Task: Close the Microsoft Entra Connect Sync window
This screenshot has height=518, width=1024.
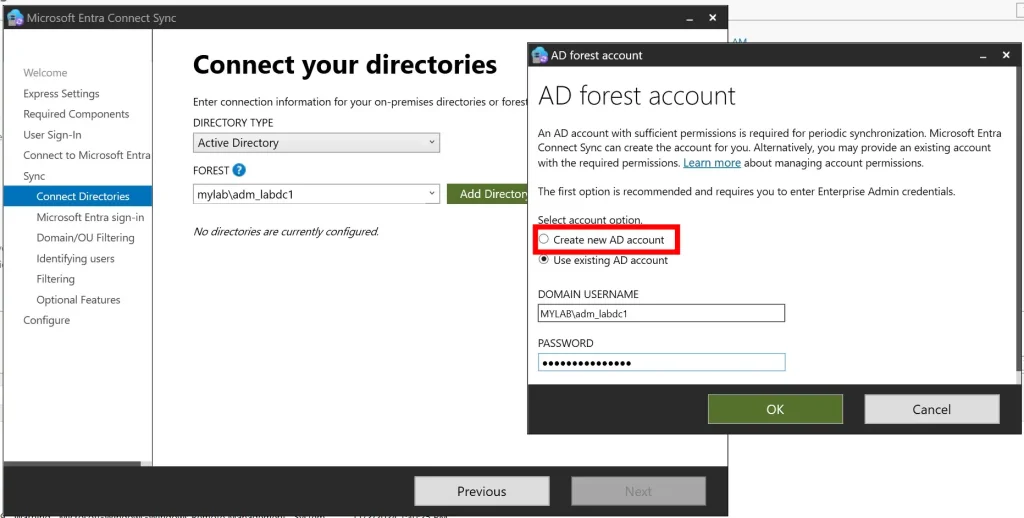Action: 712,18
